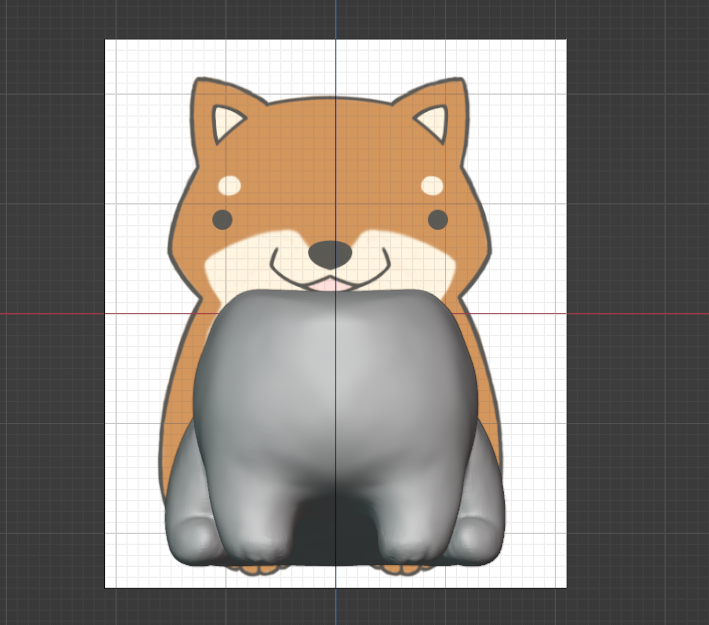Click the dog's pink tongue
The height and width of the screenshot is (625, 709).
pos(329,284)
